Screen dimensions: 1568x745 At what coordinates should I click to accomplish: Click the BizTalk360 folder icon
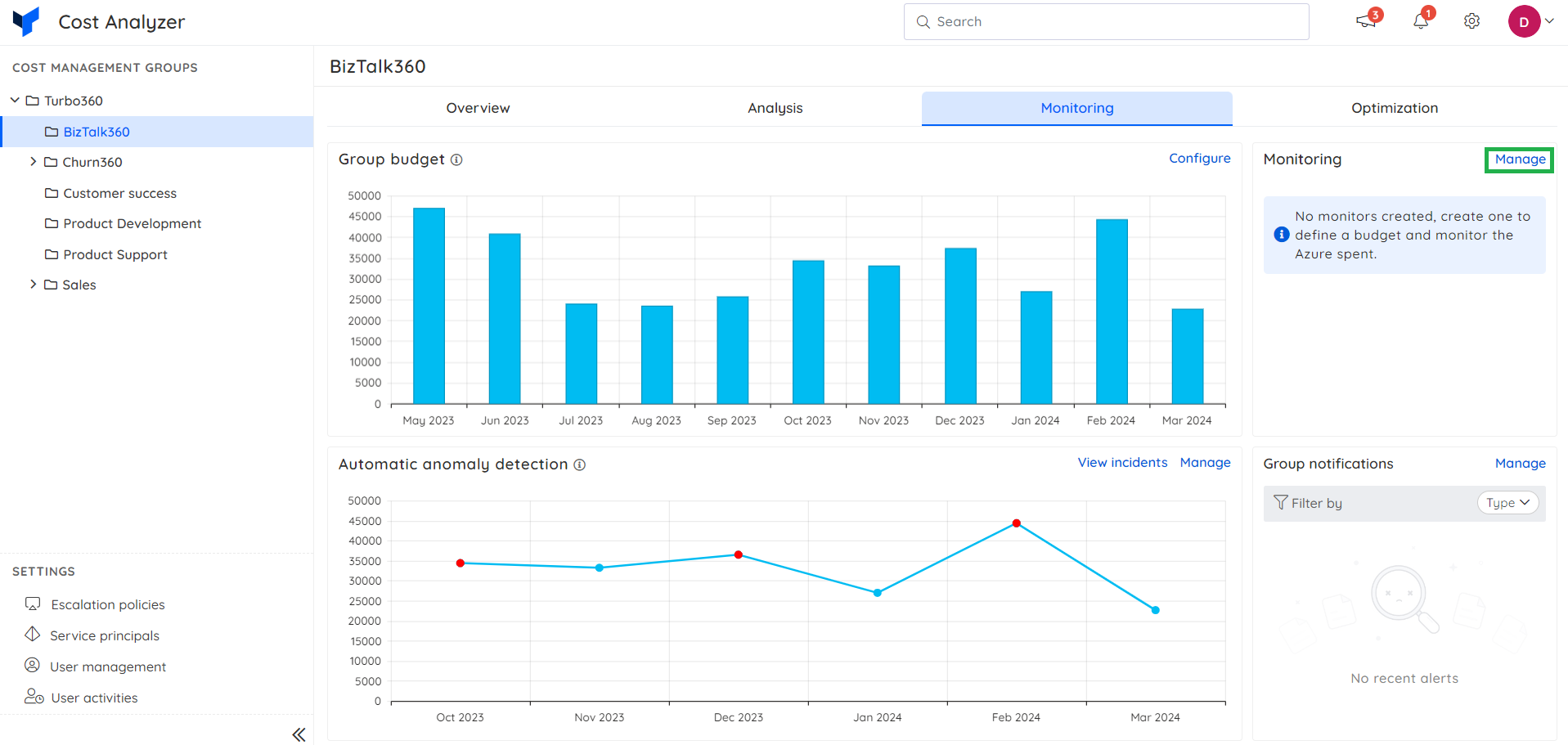52,132
